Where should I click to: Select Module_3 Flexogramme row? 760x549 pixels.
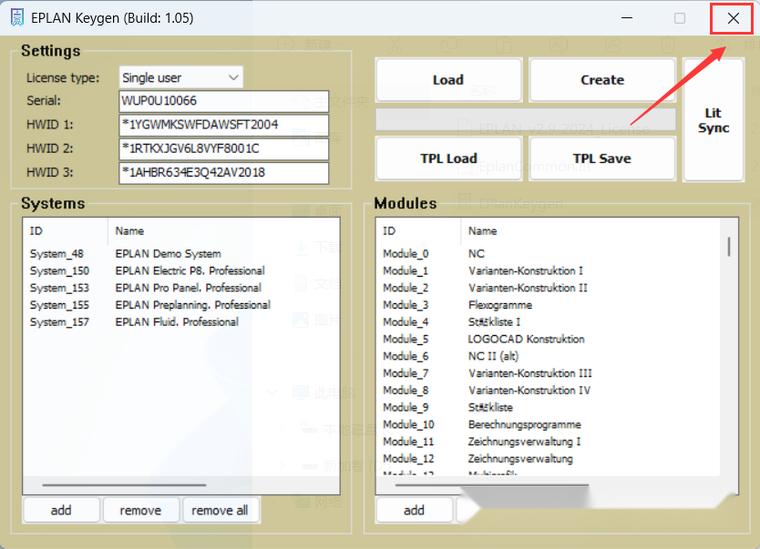(548, 305)
